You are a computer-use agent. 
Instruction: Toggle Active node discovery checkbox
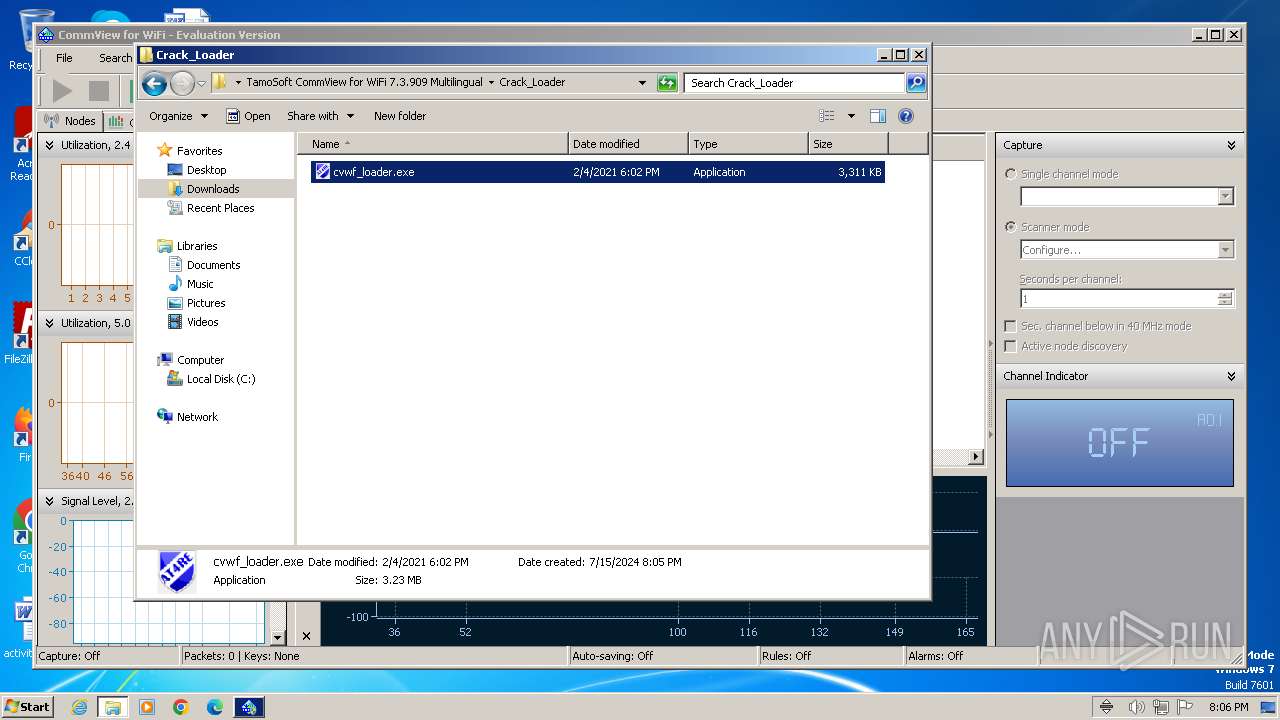click(1010, 346)
